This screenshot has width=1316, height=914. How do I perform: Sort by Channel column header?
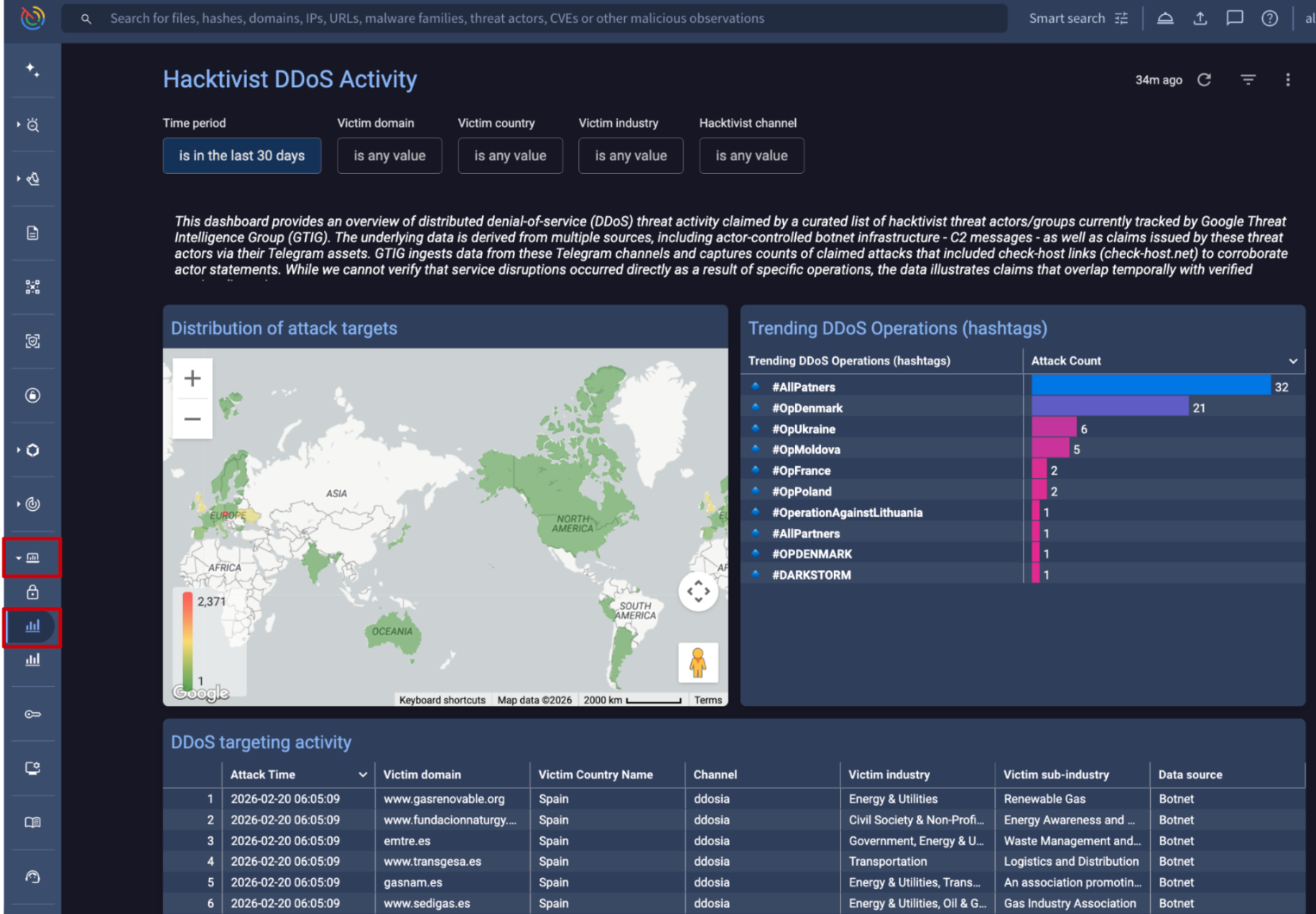715,775
